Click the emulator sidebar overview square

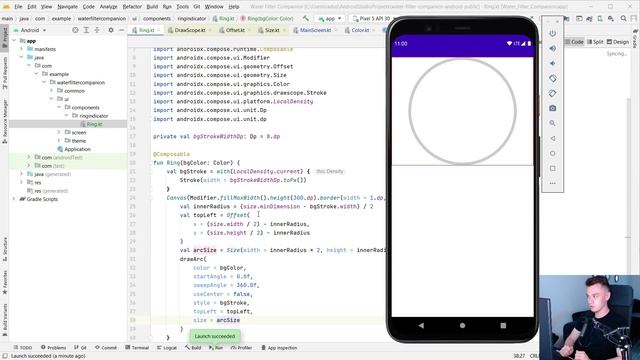(x=552, y=168)
